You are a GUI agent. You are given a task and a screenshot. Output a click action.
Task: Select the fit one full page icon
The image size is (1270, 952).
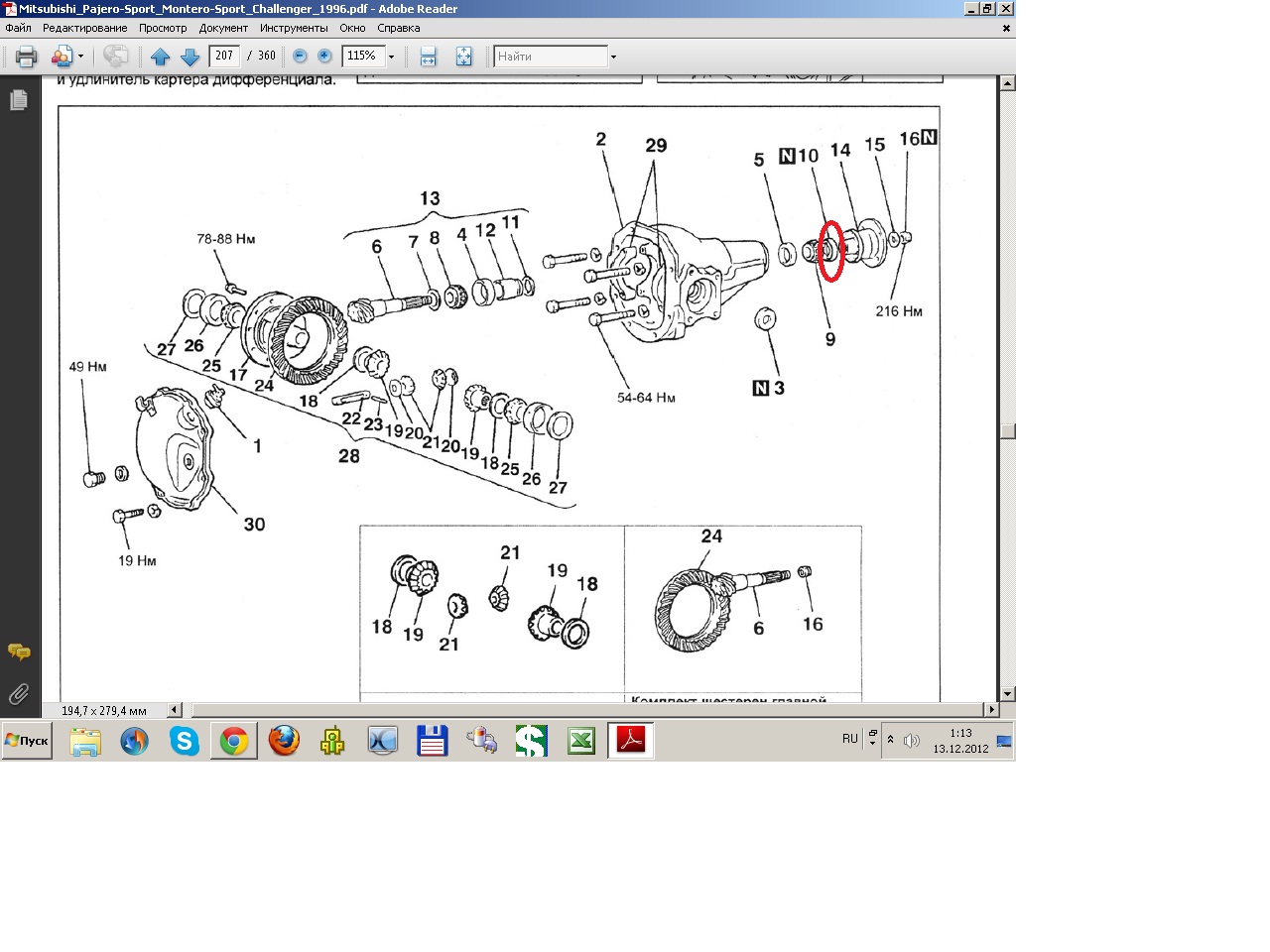(x=463, y=57)
